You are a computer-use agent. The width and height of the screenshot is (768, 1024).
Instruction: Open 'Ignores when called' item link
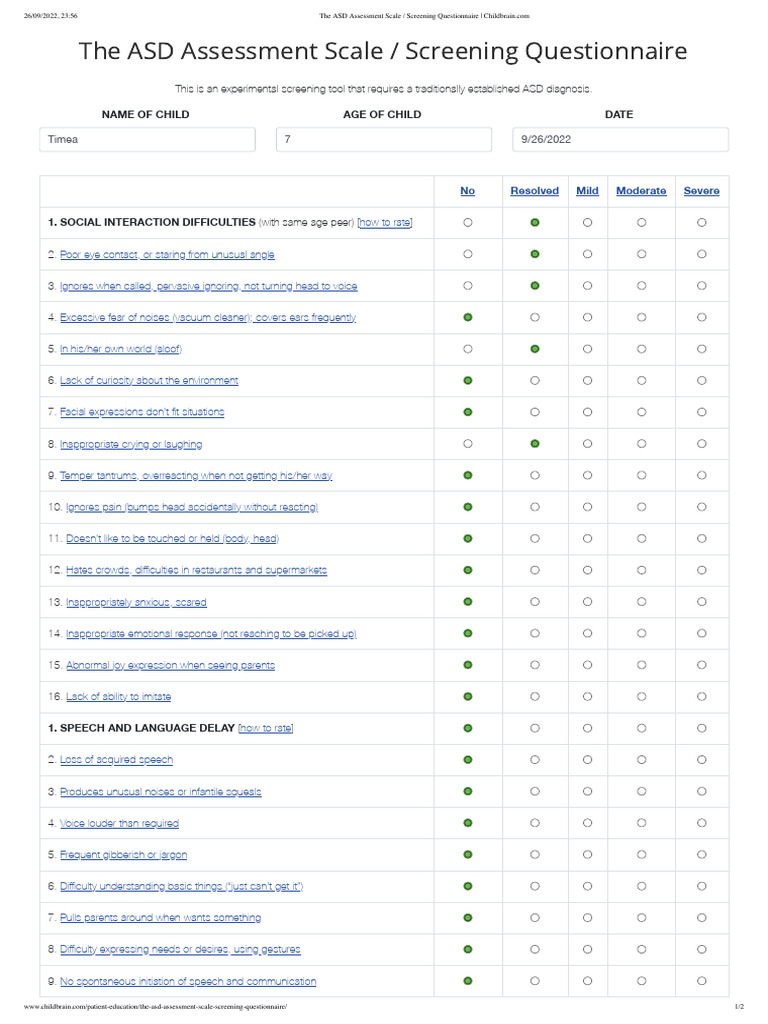208,286
